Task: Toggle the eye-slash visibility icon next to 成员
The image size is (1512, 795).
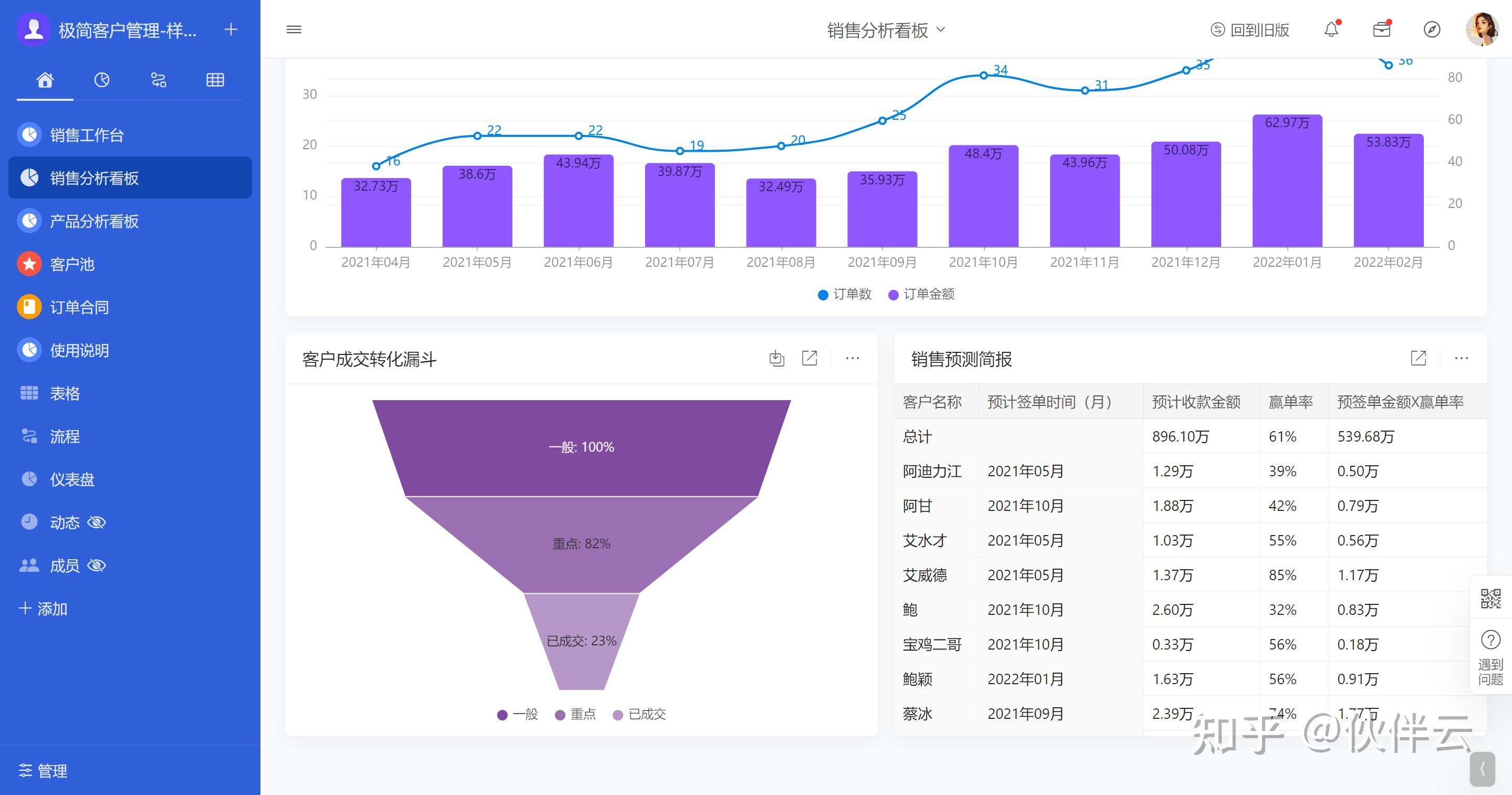Action: tap(96, 566)
